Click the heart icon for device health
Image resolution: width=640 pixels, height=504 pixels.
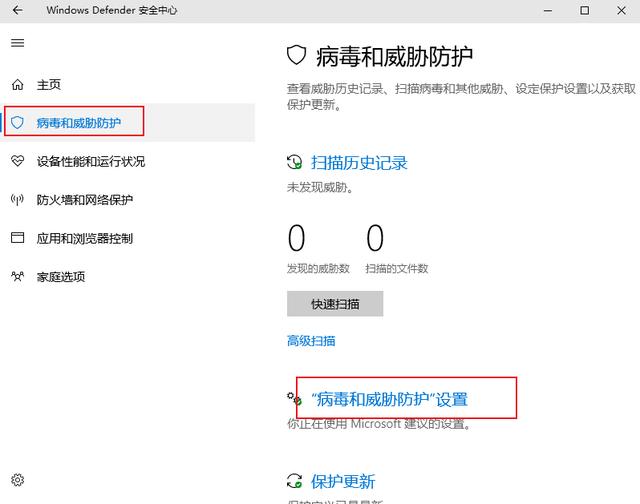click(18, 161)
